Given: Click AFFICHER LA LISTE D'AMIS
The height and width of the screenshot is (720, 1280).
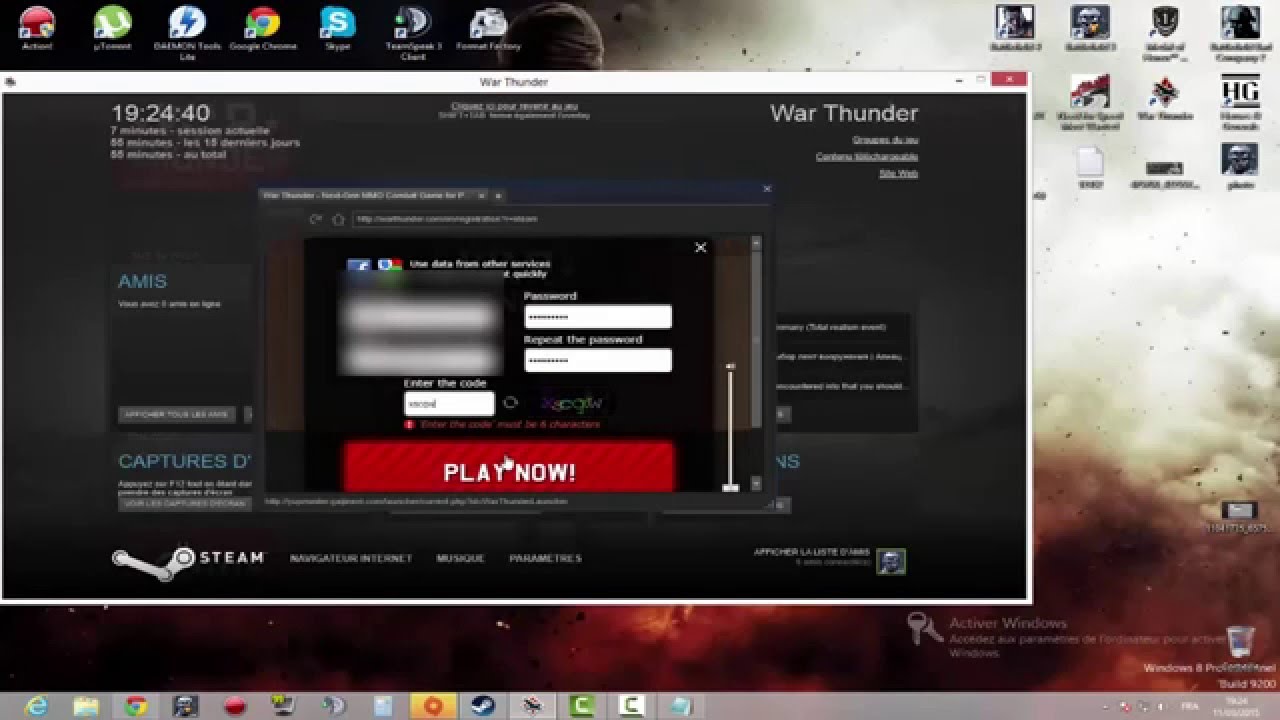Looking at the screenshot, I should (x=812, y=552).
